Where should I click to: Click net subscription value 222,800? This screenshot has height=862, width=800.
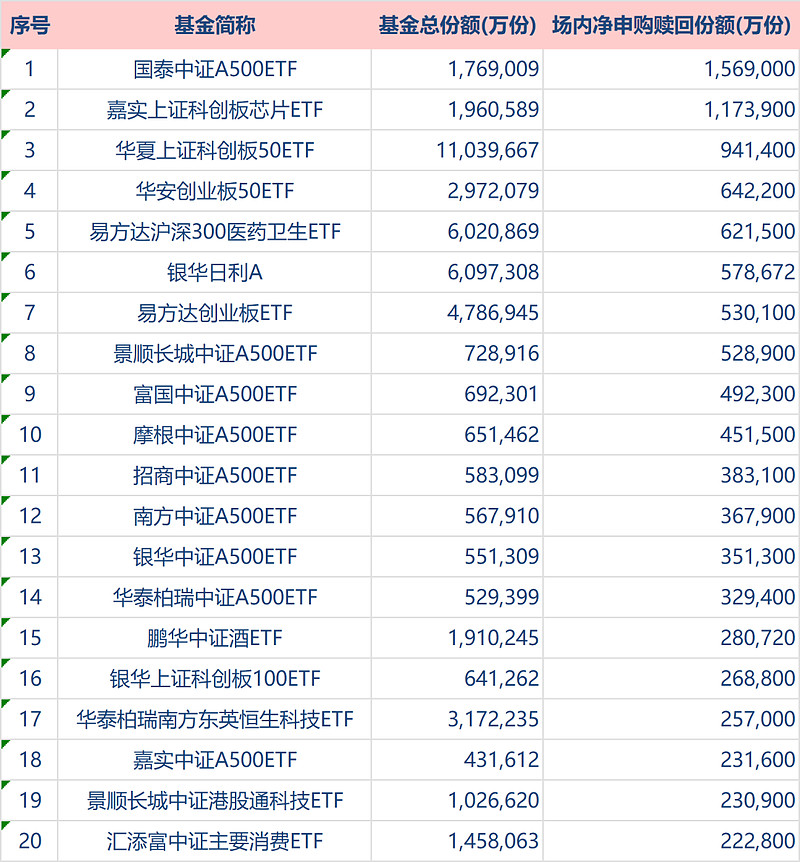pyautogui.click(x=758, y=842)
